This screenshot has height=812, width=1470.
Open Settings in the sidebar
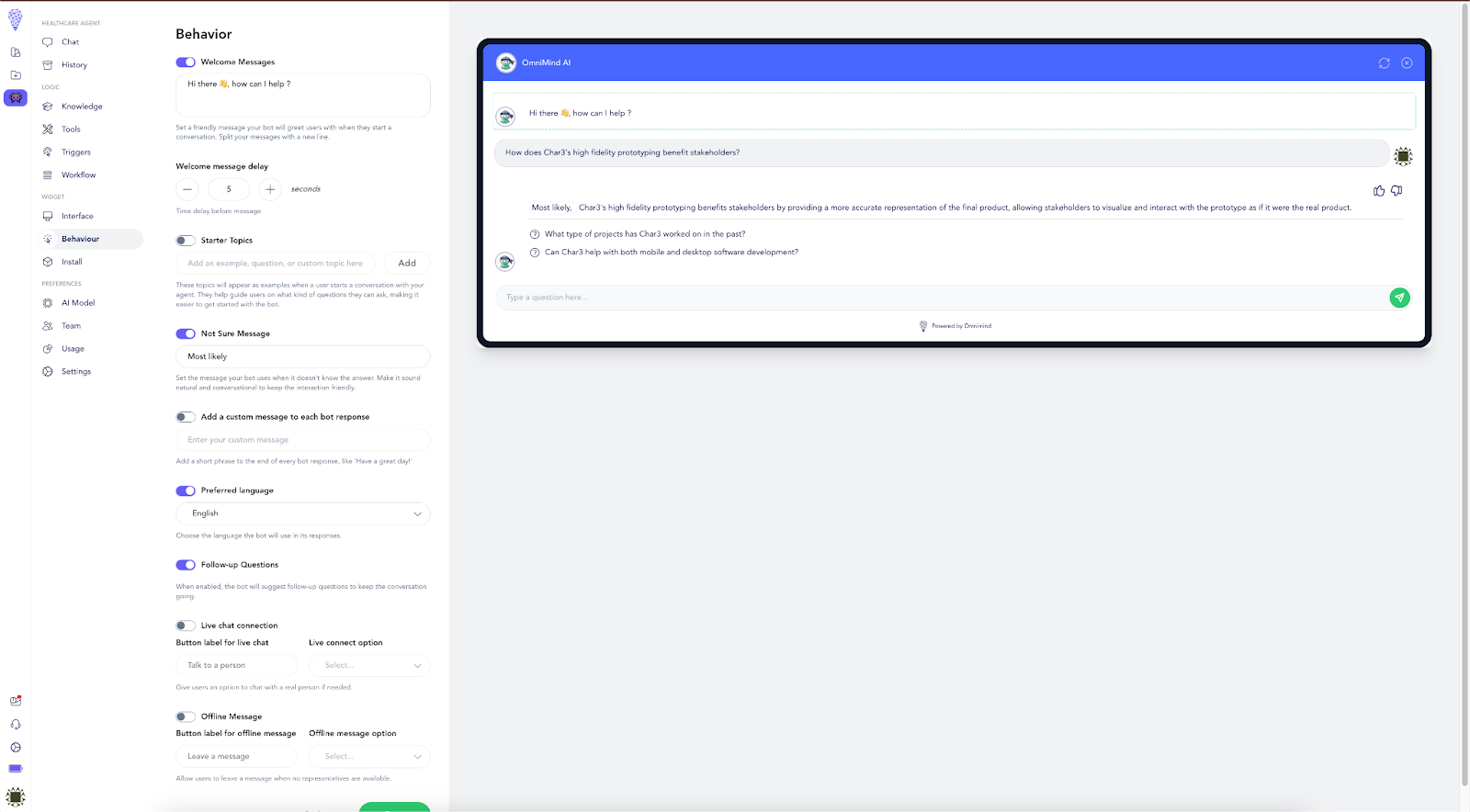76,372
